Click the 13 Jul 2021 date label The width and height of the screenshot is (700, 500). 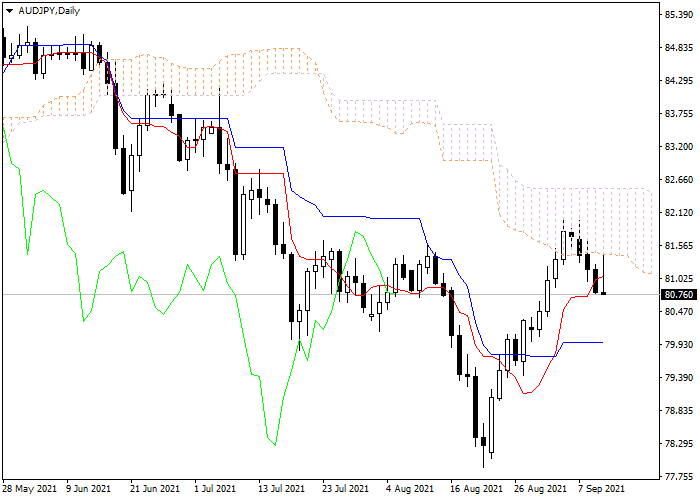(x=282, y=489)
